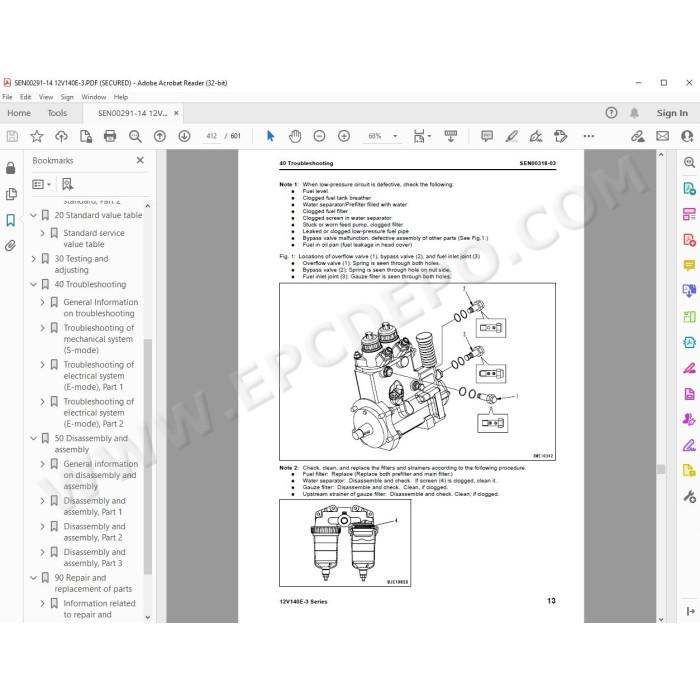Open the Page Thumbnails panel icon
The height and width of the screenshot is (700, 700).
11,194
